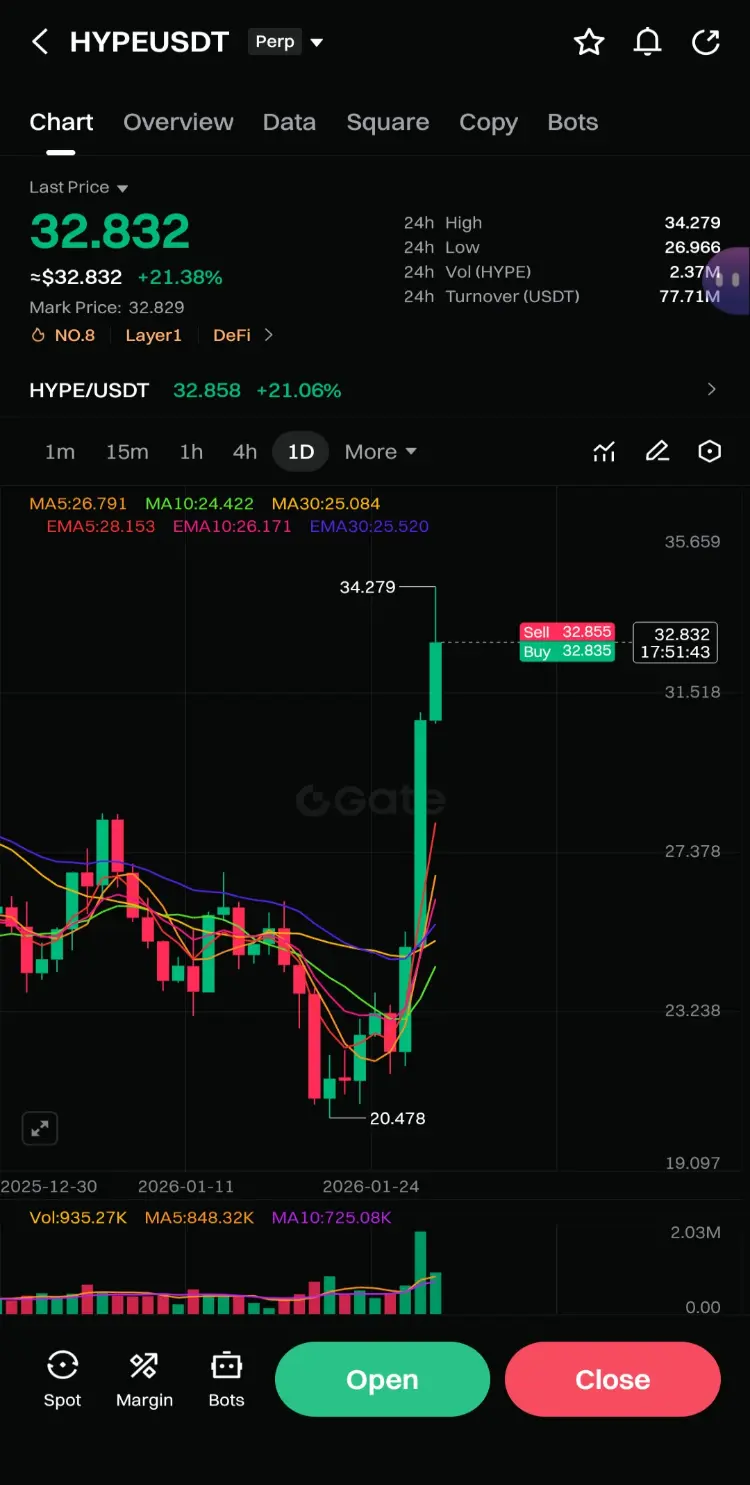Open chart indicators icon
This screenshot has height=1485, width=750.
(x=604, y=452)
